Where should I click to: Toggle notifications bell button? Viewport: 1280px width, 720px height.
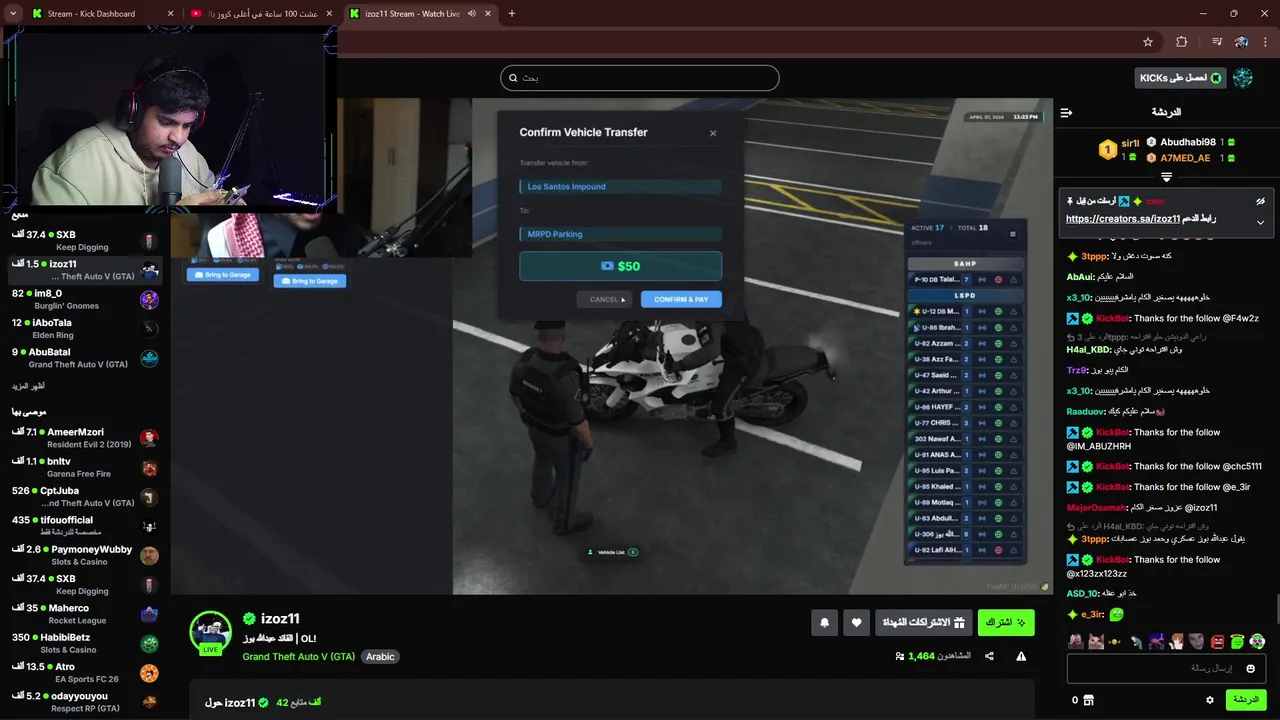(x=824, y=622)
